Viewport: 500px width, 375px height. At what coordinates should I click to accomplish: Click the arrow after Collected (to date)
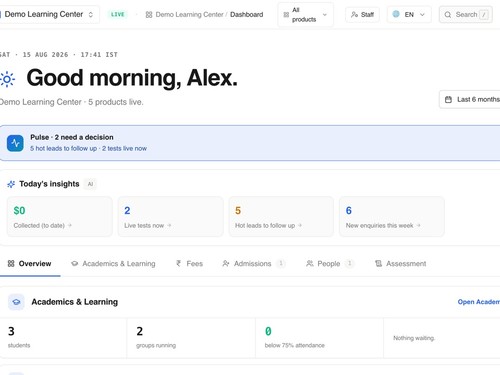click(x=70, y=226)
